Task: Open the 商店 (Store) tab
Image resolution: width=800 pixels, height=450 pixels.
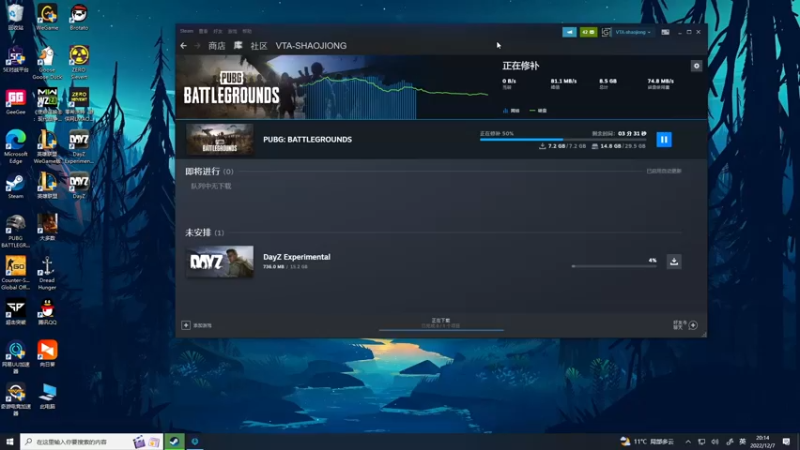Action: point(217,46)
